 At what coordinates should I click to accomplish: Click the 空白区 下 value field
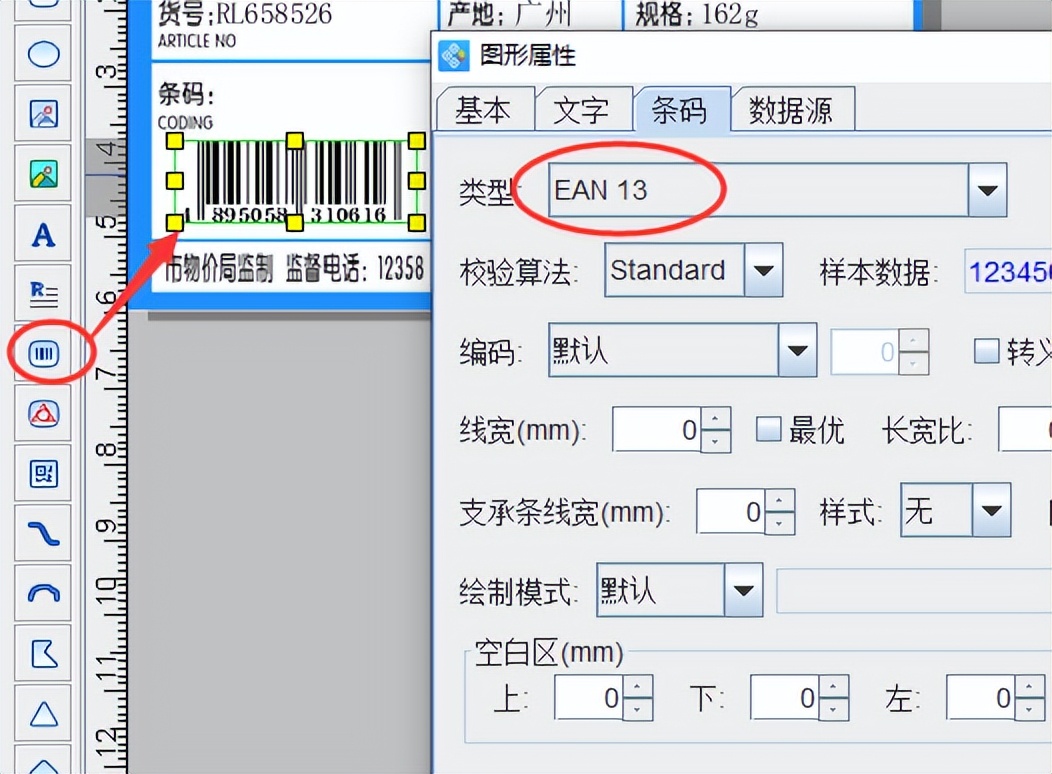(x=784, y=698)
